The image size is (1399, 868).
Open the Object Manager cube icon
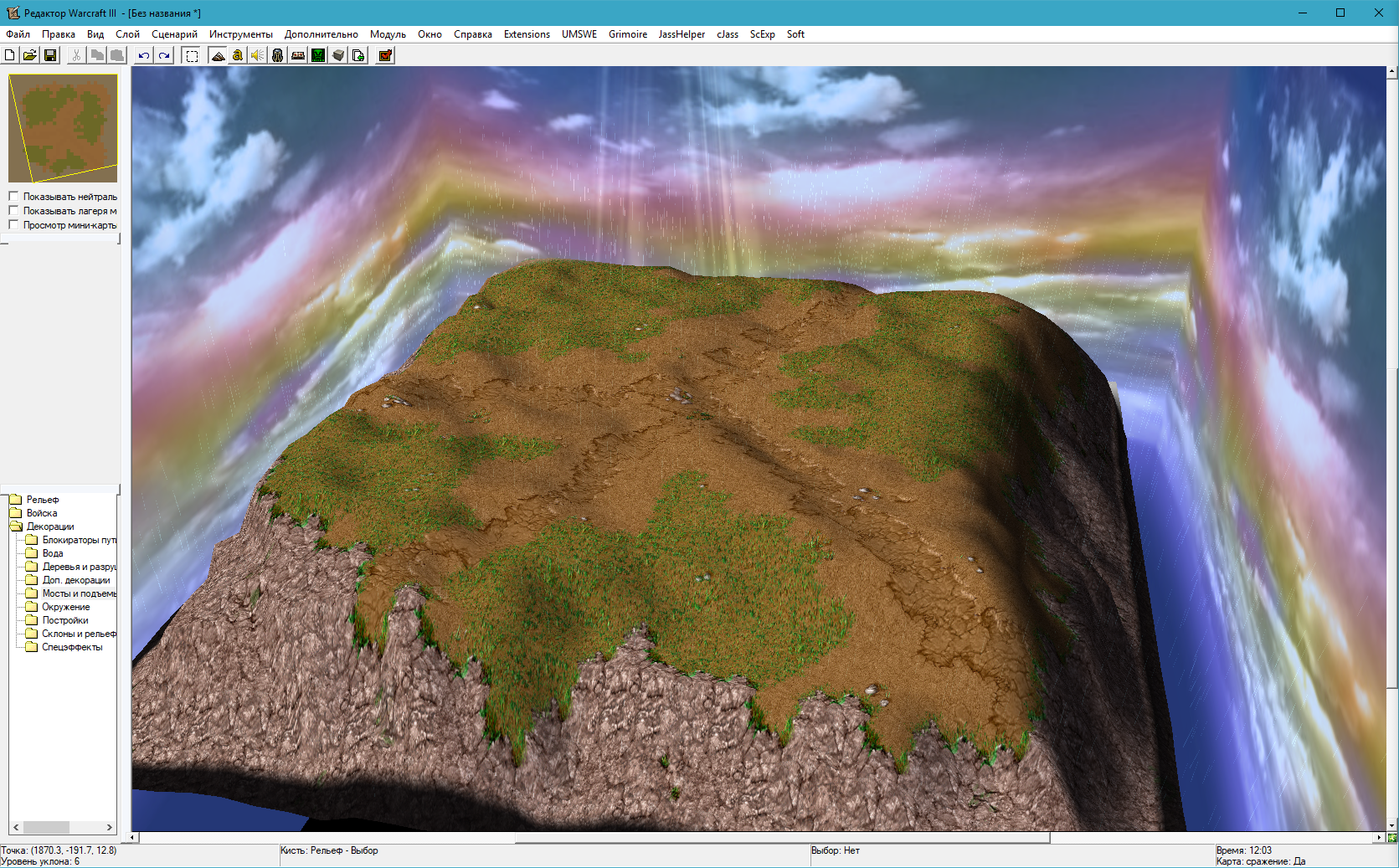[338, 55]
